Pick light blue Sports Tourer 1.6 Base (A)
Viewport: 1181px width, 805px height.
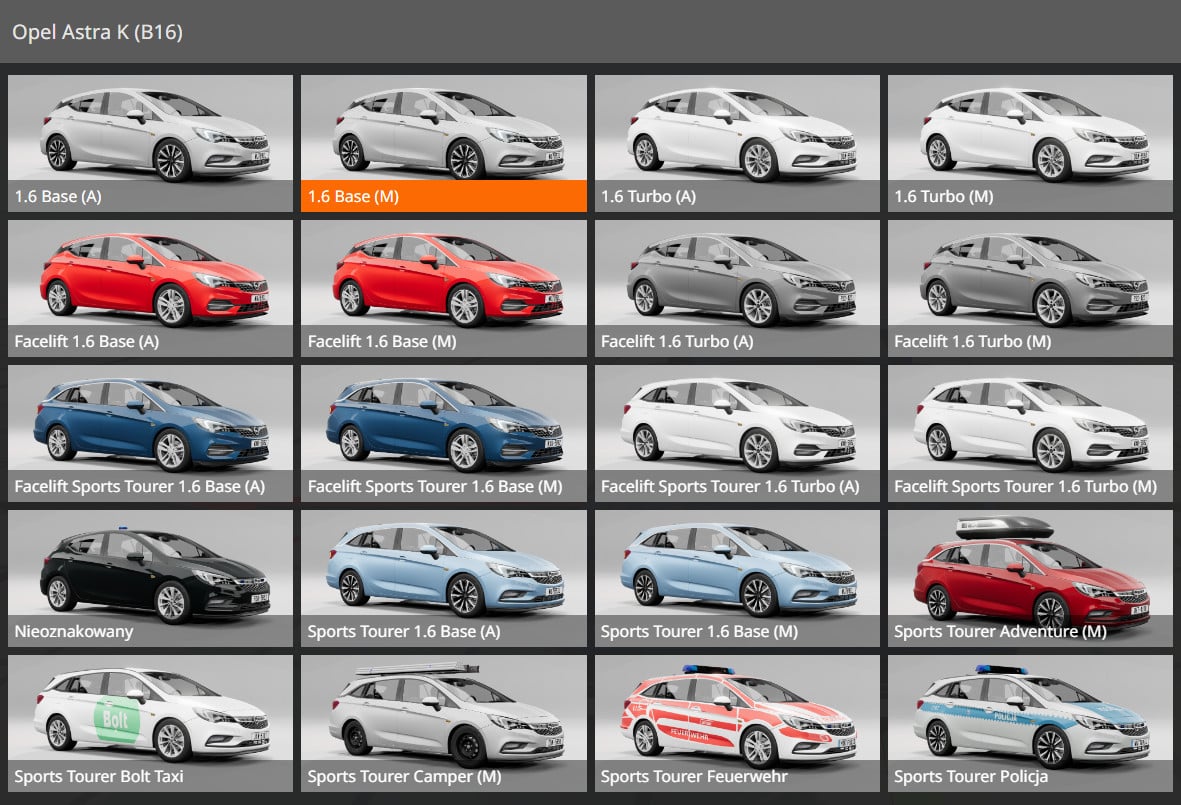point(443,578)
